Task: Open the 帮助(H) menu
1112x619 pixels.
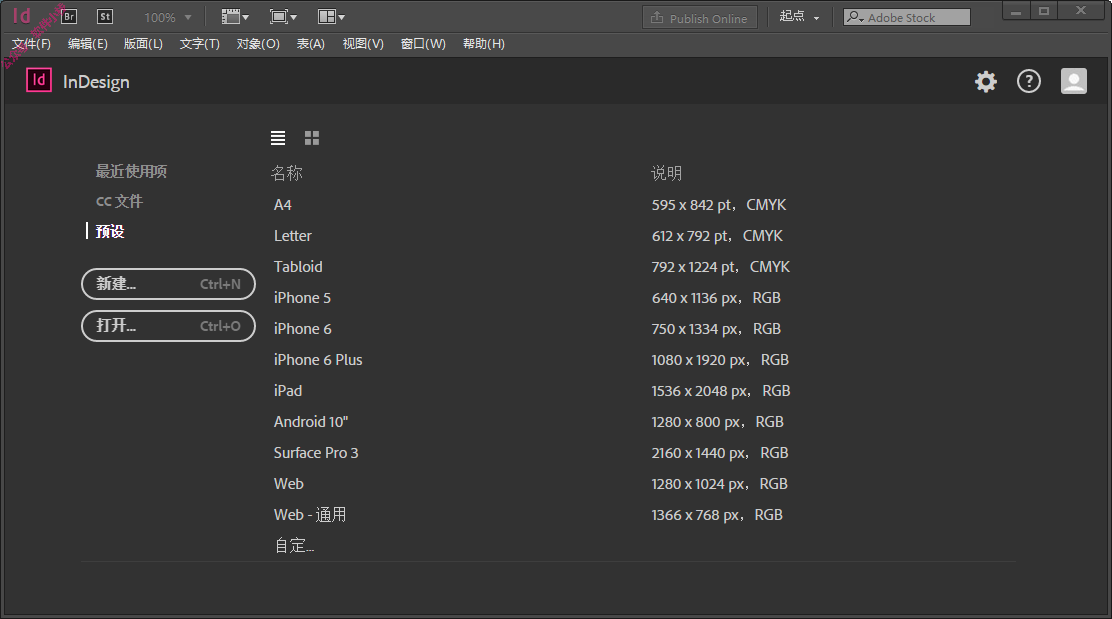Action: 484,44
